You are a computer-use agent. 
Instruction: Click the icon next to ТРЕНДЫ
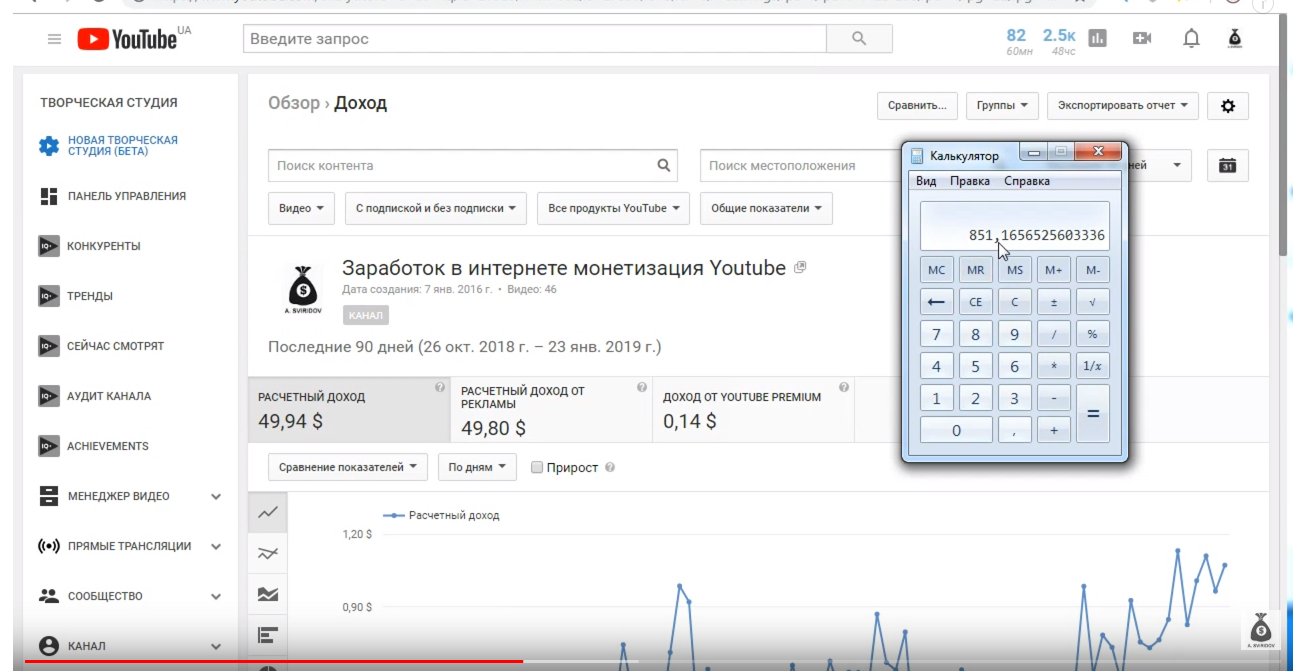click(49, 296)
